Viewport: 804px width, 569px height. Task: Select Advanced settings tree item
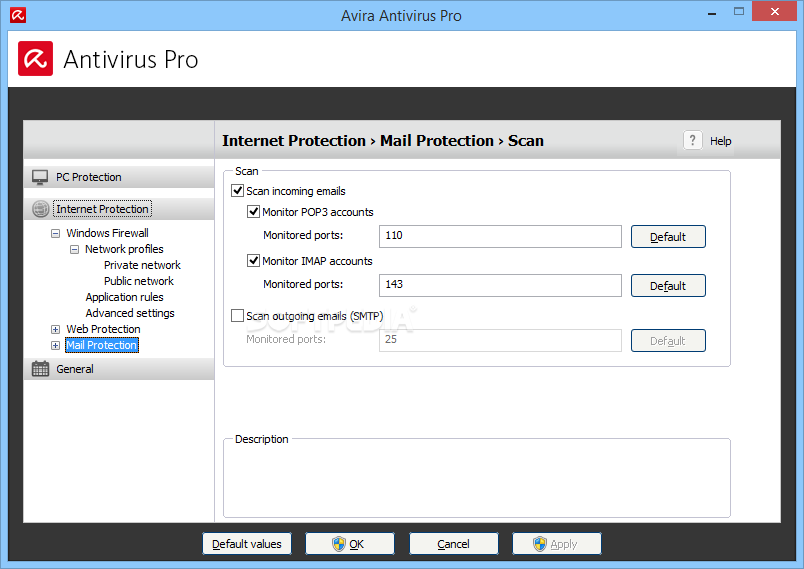[x=130, y=313]
